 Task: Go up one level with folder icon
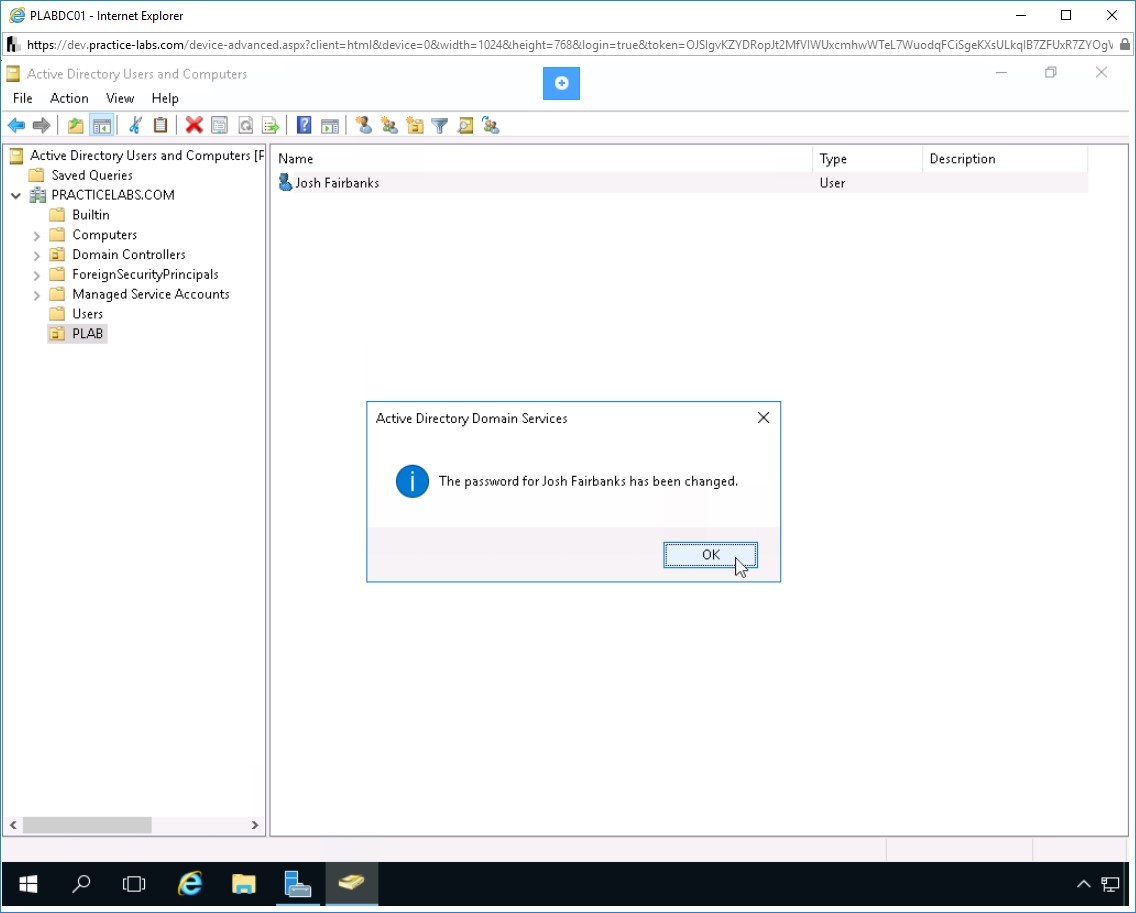pos(75,125)
